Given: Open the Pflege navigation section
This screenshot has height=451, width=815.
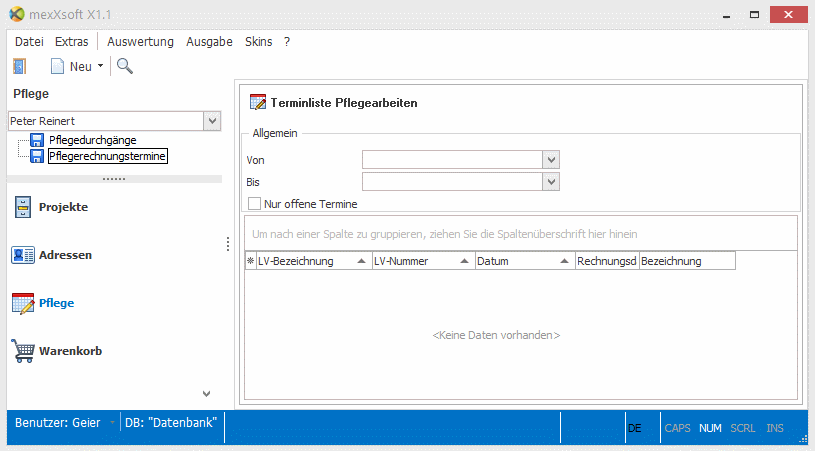Looking at the screenshot, I should click(x=57, y=303).
